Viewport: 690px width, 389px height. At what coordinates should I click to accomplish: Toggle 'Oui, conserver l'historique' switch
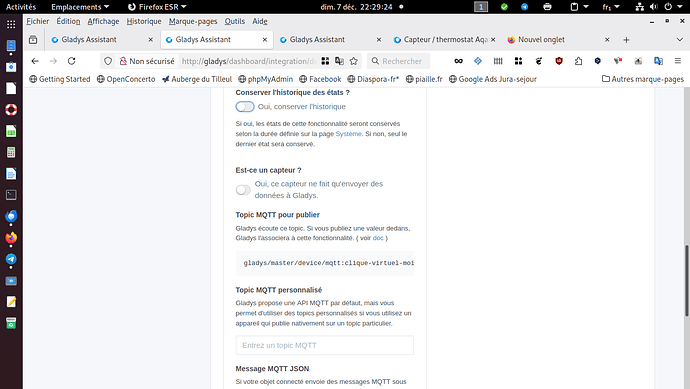245,106
